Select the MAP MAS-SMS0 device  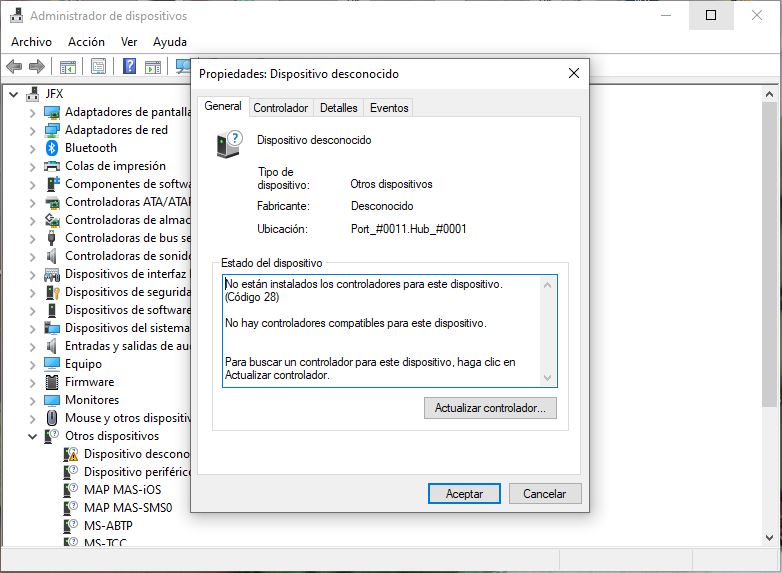coord(128,508)
